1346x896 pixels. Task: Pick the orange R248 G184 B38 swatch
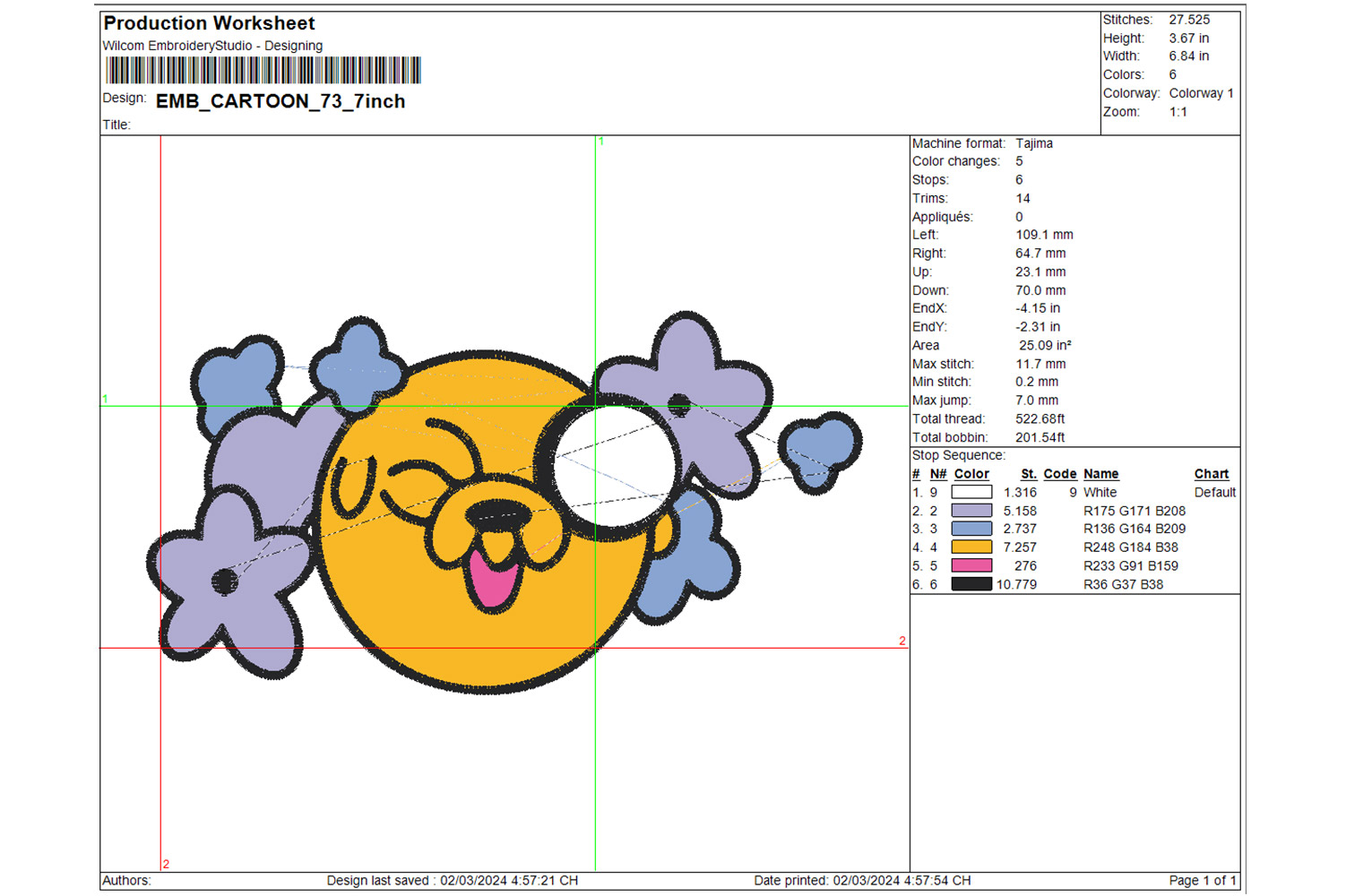971,547
